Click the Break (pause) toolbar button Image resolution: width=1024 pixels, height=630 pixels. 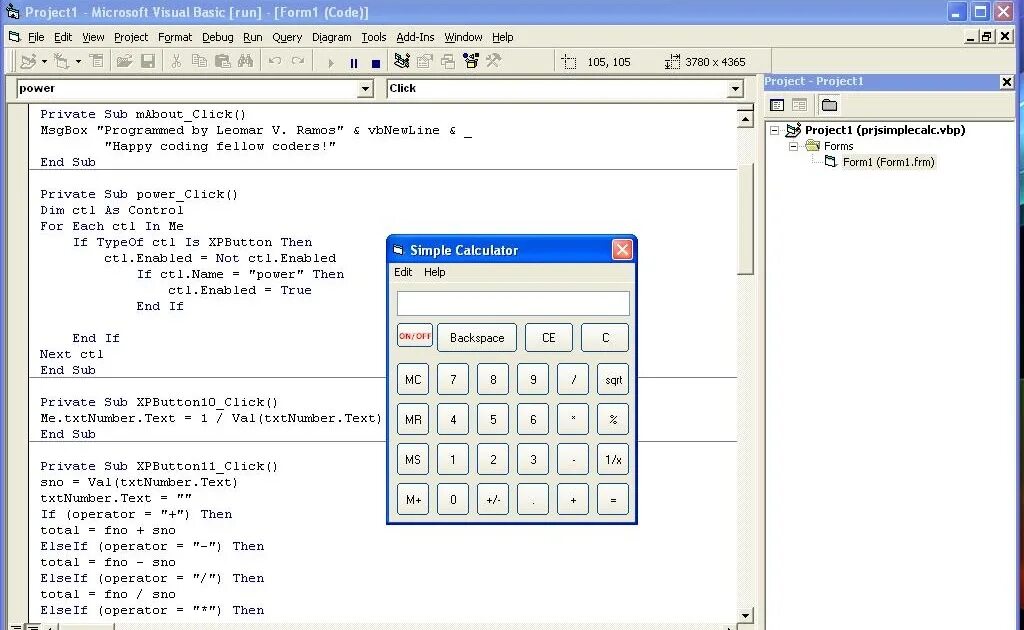[x=354, y=63]
